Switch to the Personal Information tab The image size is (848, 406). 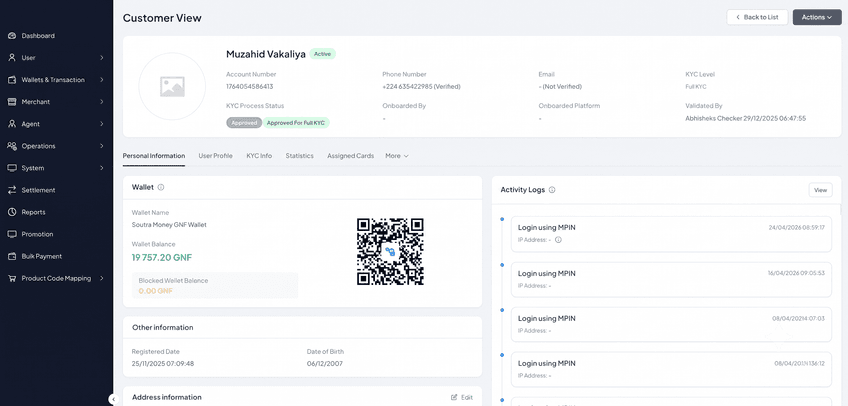click(154, 156)
